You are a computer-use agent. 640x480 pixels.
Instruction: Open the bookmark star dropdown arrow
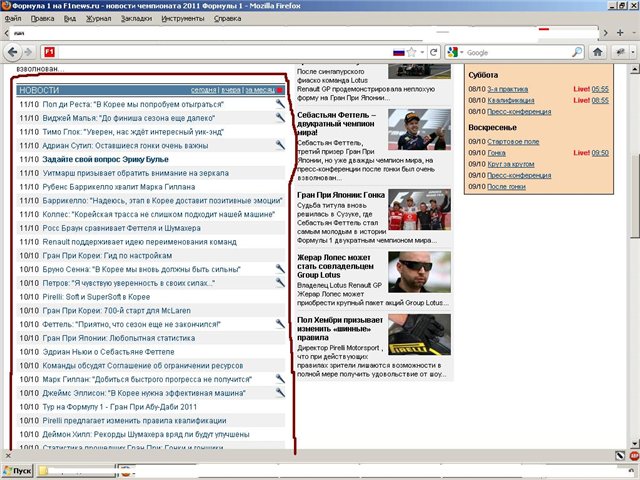[422, 52]
